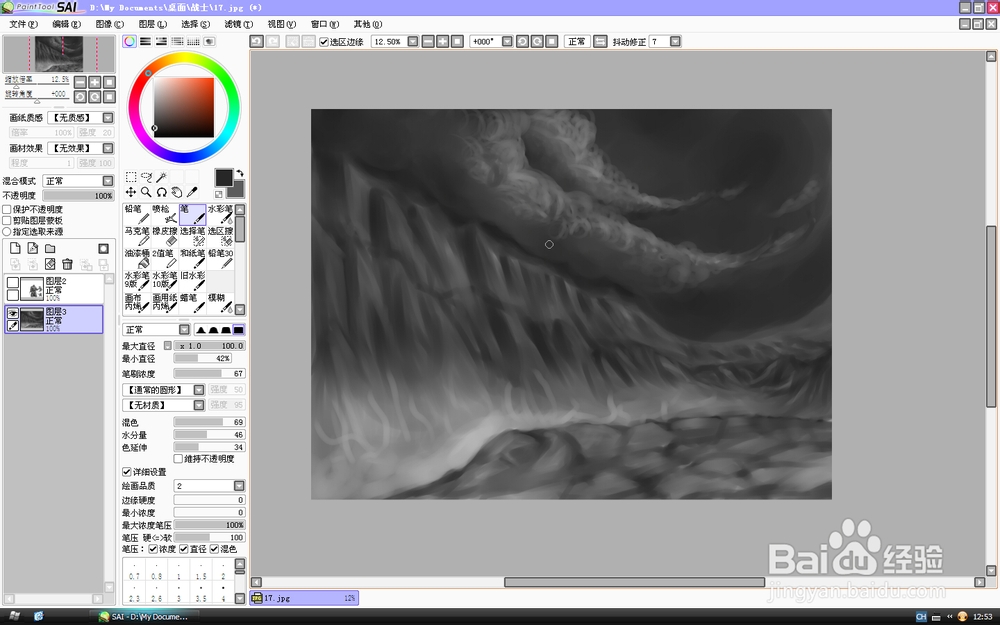Create a new linework layer

pos(33,248)
